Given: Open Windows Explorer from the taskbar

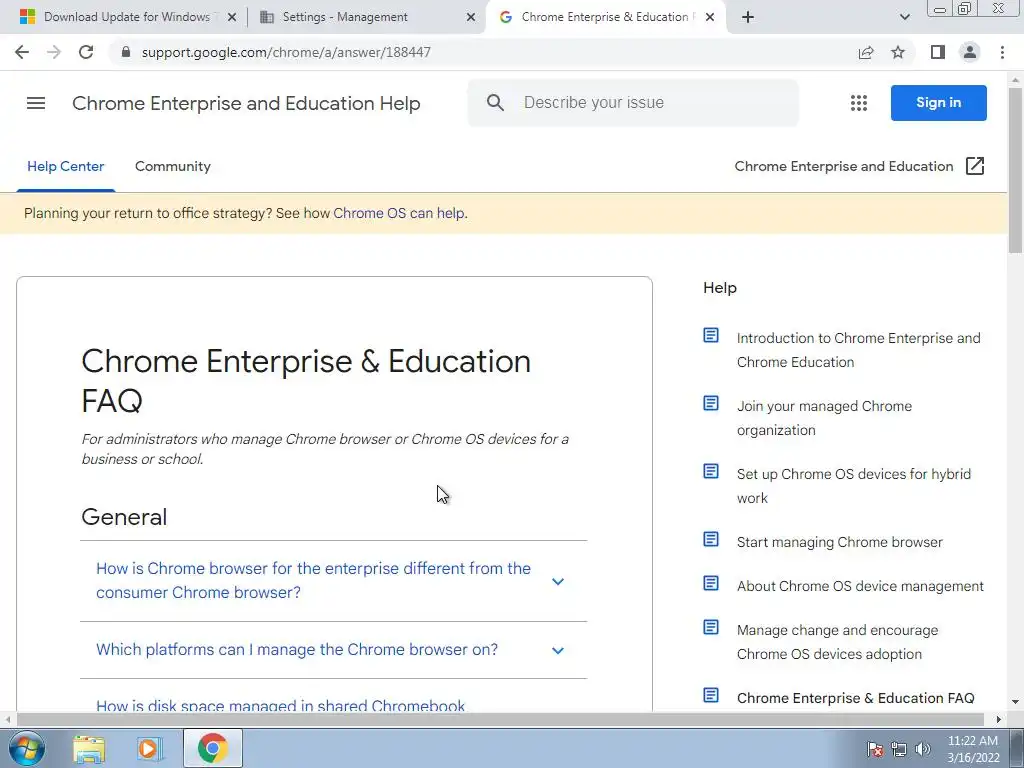Looking at the screenshot, I should point(89,748).
